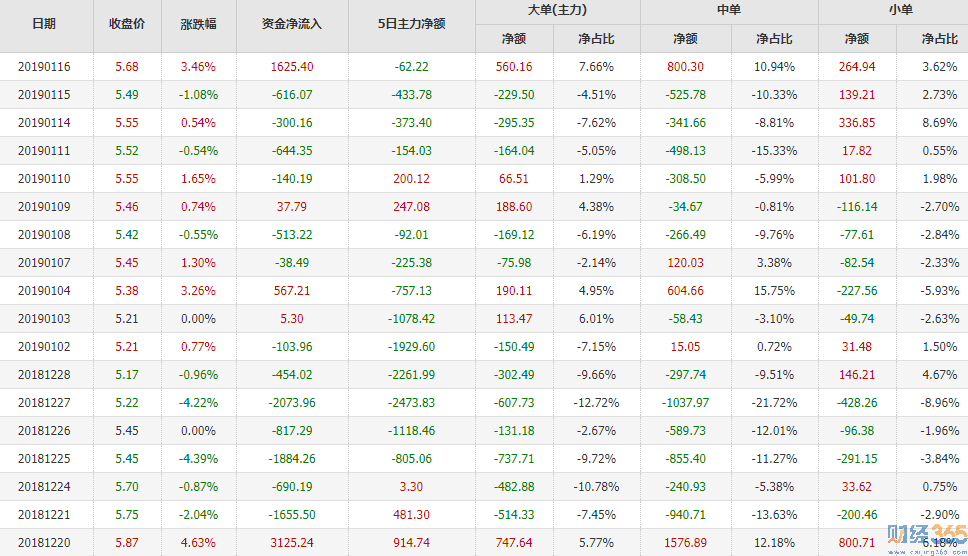Screen dimensions: 968x556
Task: Click the 大单(主力) group header
Action: [557, 10]
